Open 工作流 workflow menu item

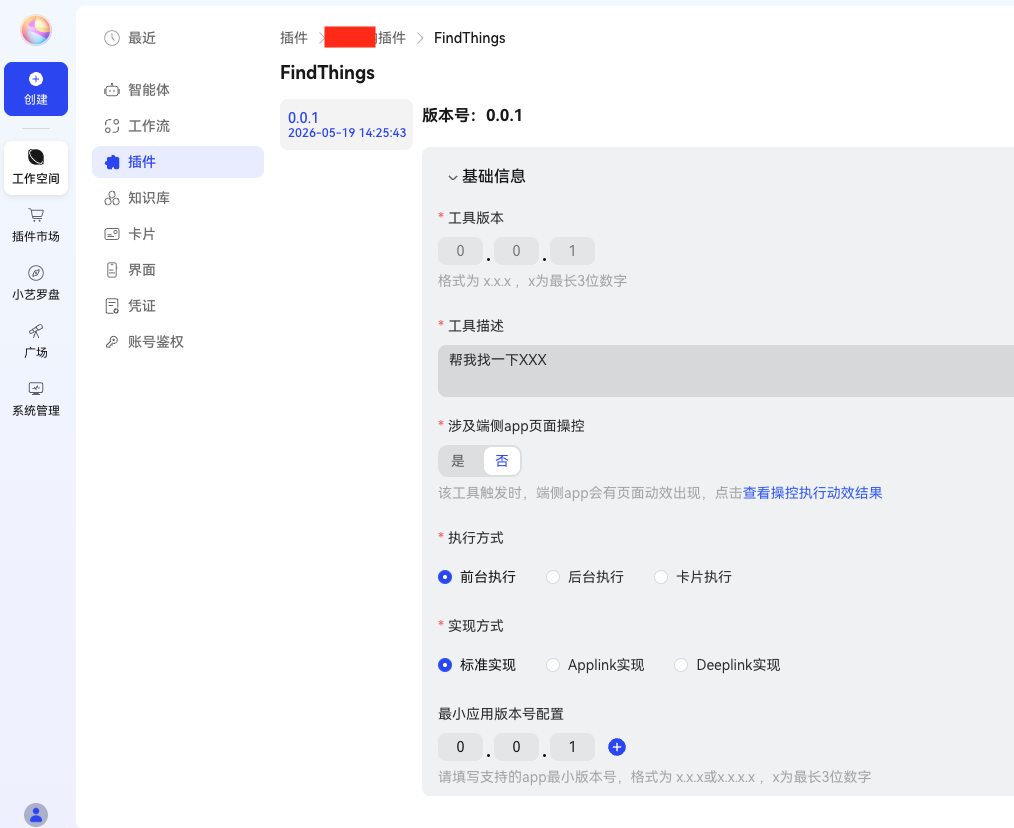pos(178,126)
